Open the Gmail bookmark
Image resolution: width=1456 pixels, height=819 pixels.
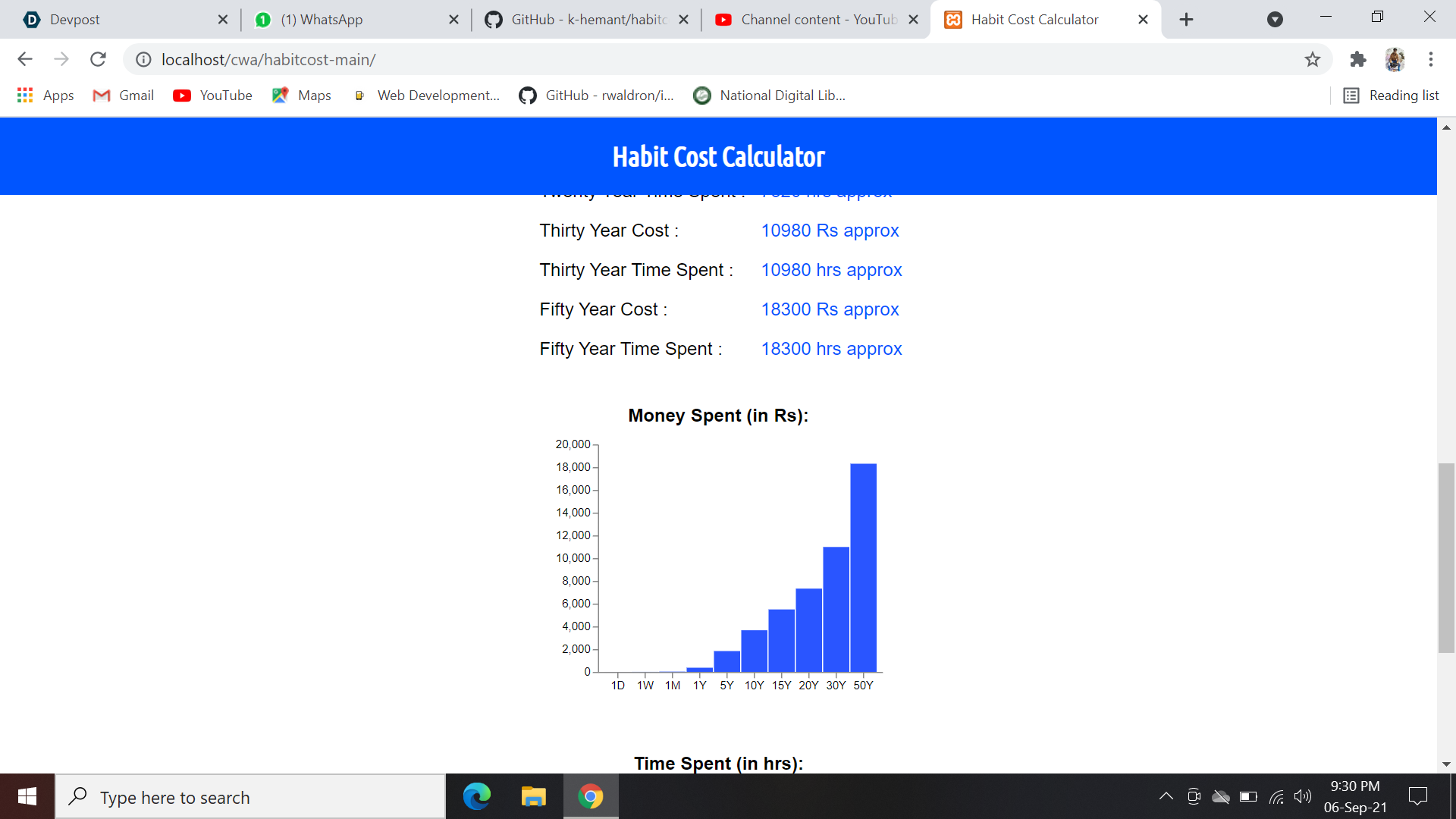point(123,96)
